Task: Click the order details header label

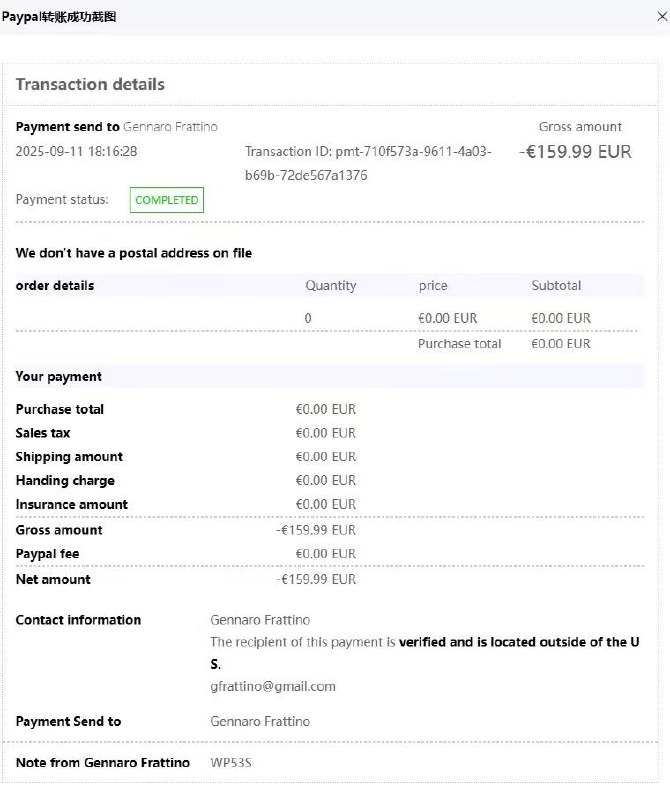Action: 55,286
